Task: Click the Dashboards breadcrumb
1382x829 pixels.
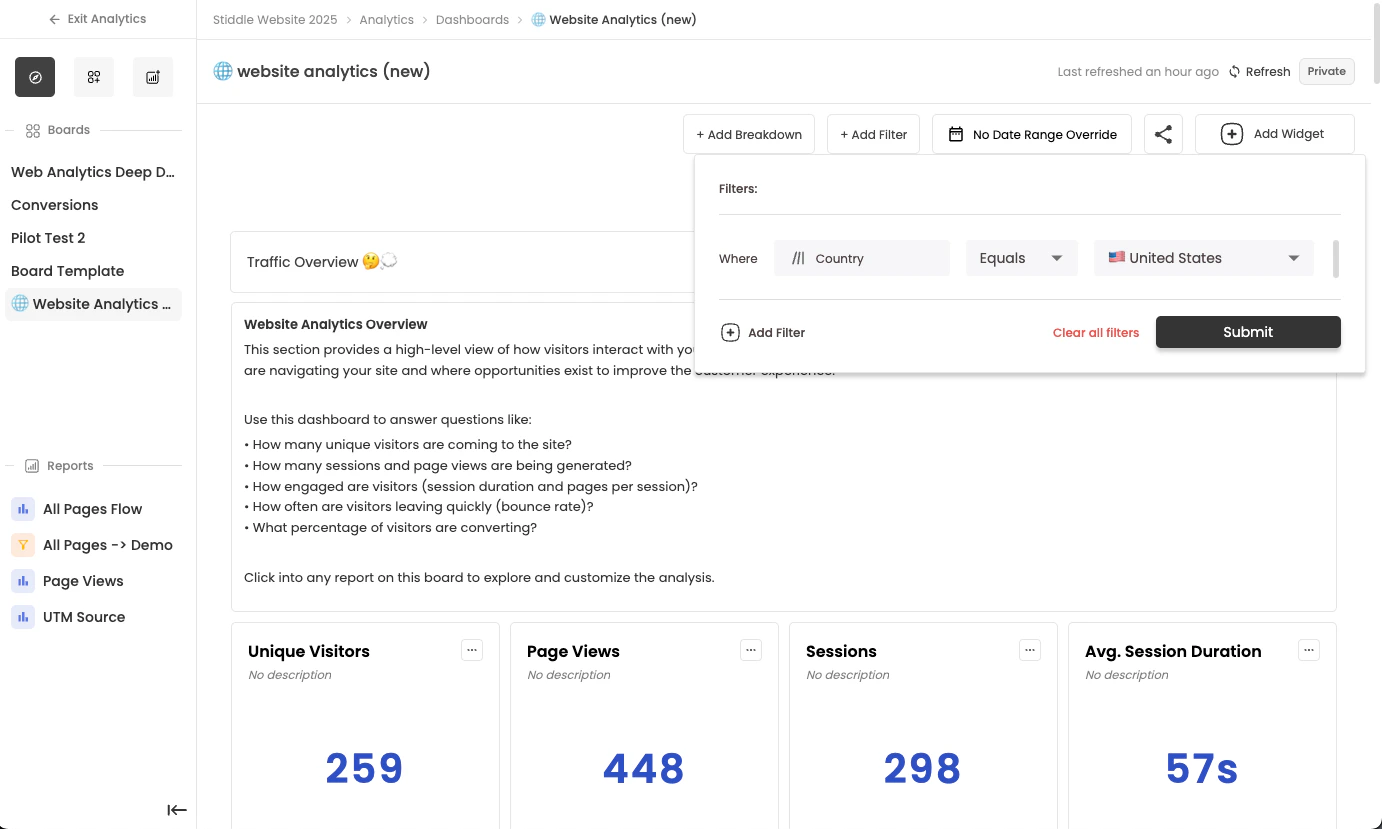Action: tap(472, 20)
